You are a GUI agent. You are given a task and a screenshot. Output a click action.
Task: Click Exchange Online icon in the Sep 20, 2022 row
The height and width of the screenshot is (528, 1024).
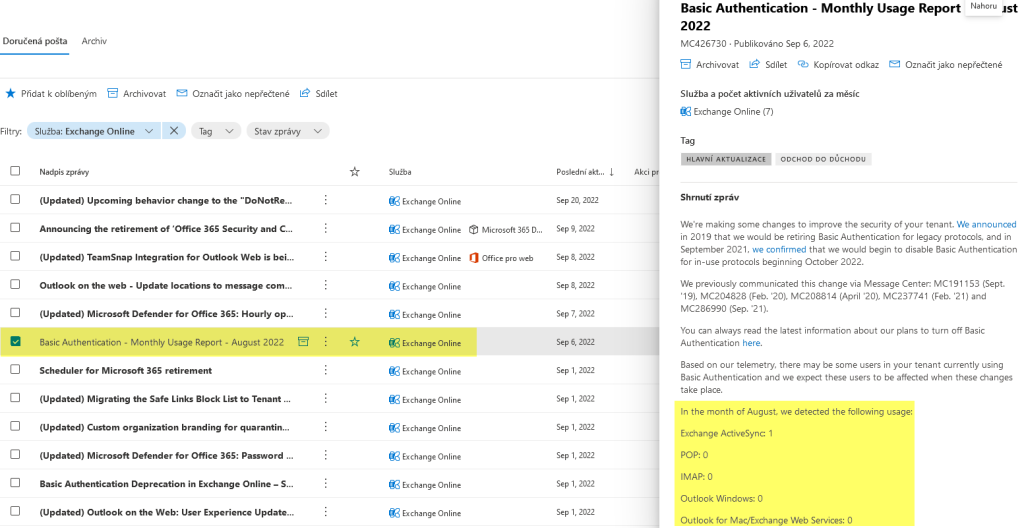[394, 201]
